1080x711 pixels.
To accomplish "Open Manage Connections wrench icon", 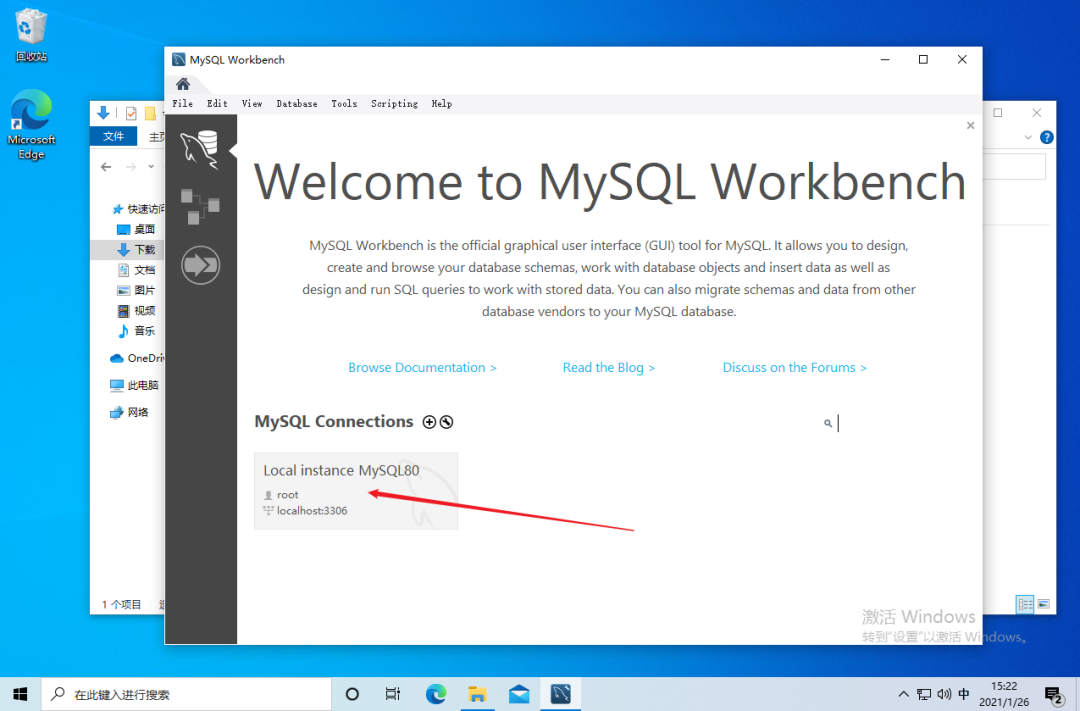I will tap(446, 422).
